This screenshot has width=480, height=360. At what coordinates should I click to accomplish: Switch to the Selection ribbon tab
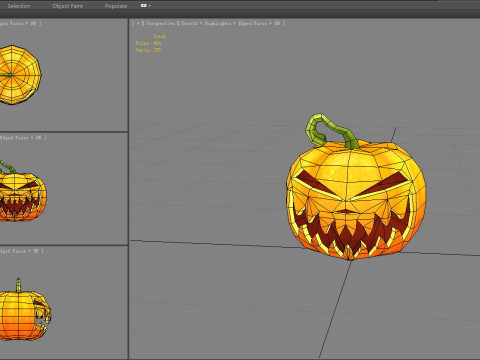pyautogui.click(x=19, y=6)
